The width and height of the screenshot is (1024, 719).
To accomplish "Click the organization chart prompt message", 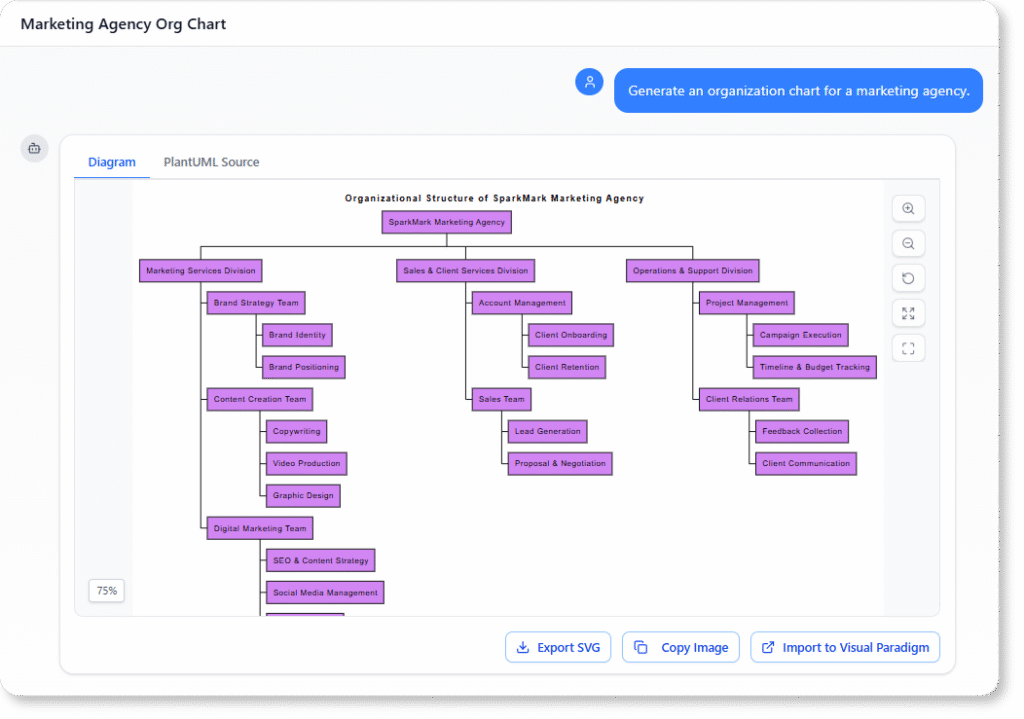I will (x=798, y=90).
